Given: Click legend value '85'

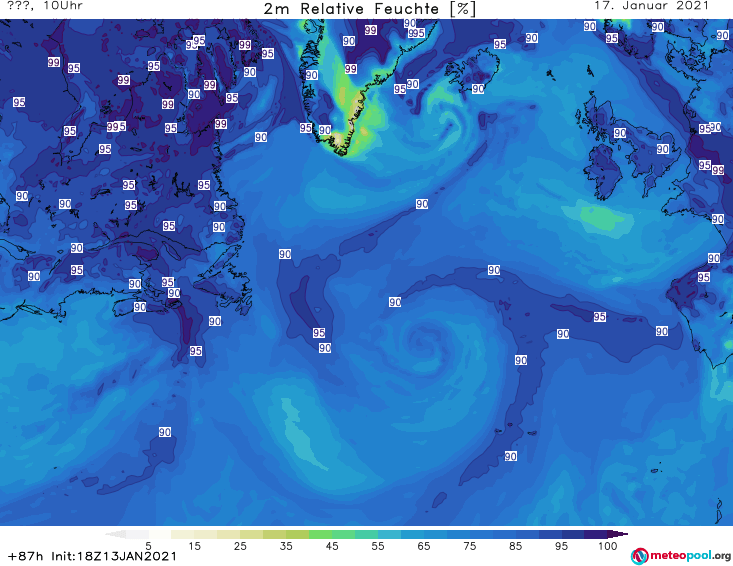Looking at the screenshot, I should click(x=515, y=546).
